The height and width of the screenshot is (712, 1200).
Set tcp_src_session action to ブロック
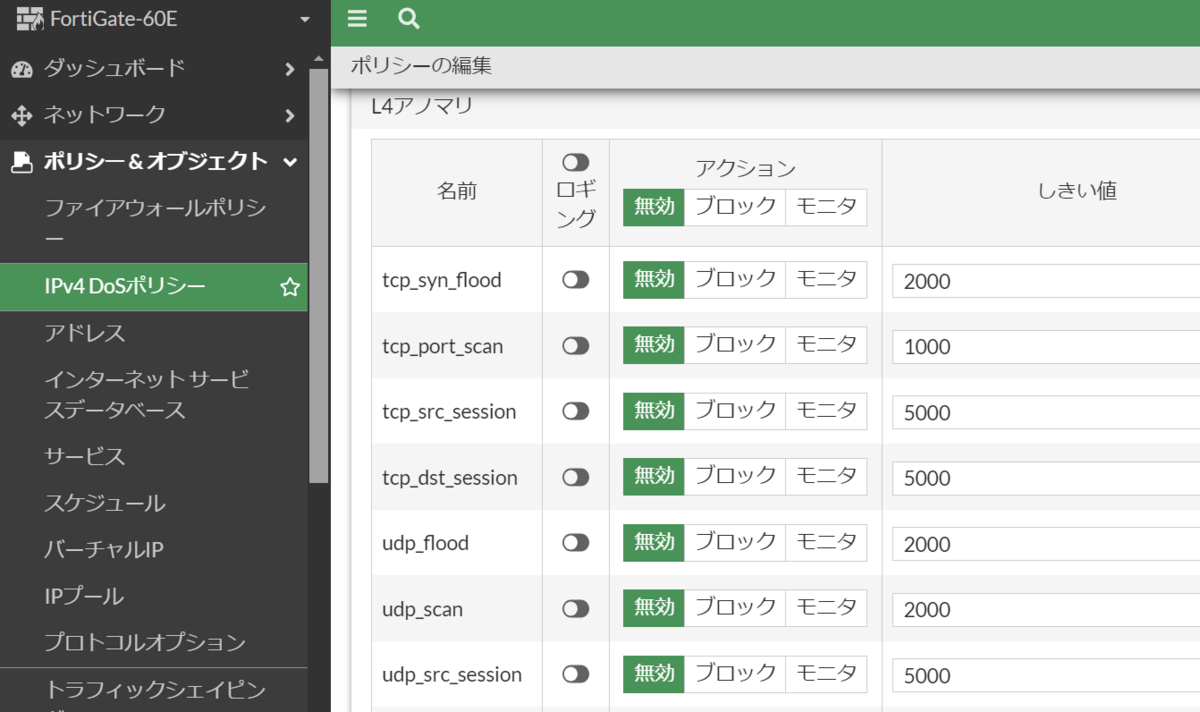click(x=736, y=411)
